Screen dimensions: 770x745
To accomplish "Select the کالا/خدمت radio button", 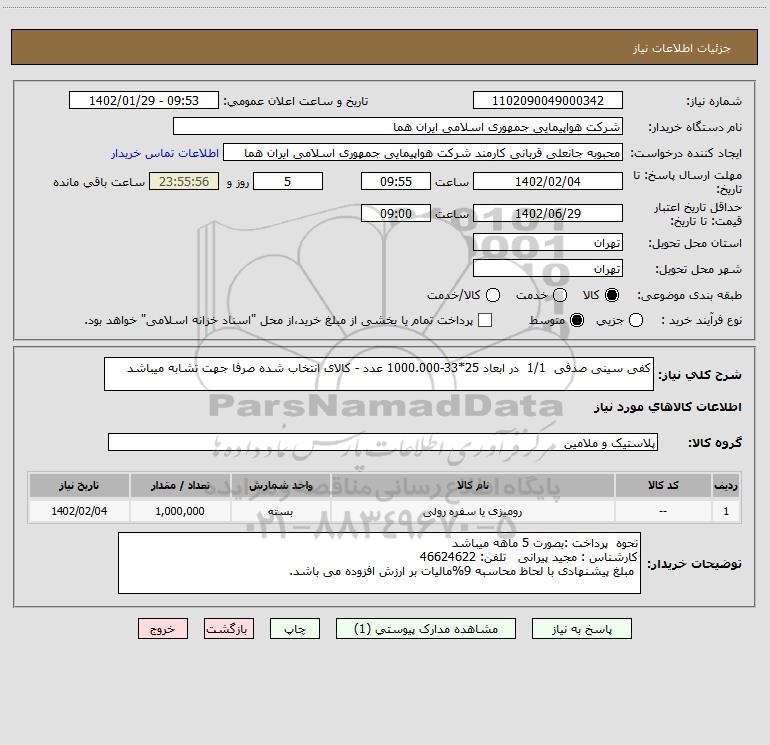I will [x=493, y=295].
